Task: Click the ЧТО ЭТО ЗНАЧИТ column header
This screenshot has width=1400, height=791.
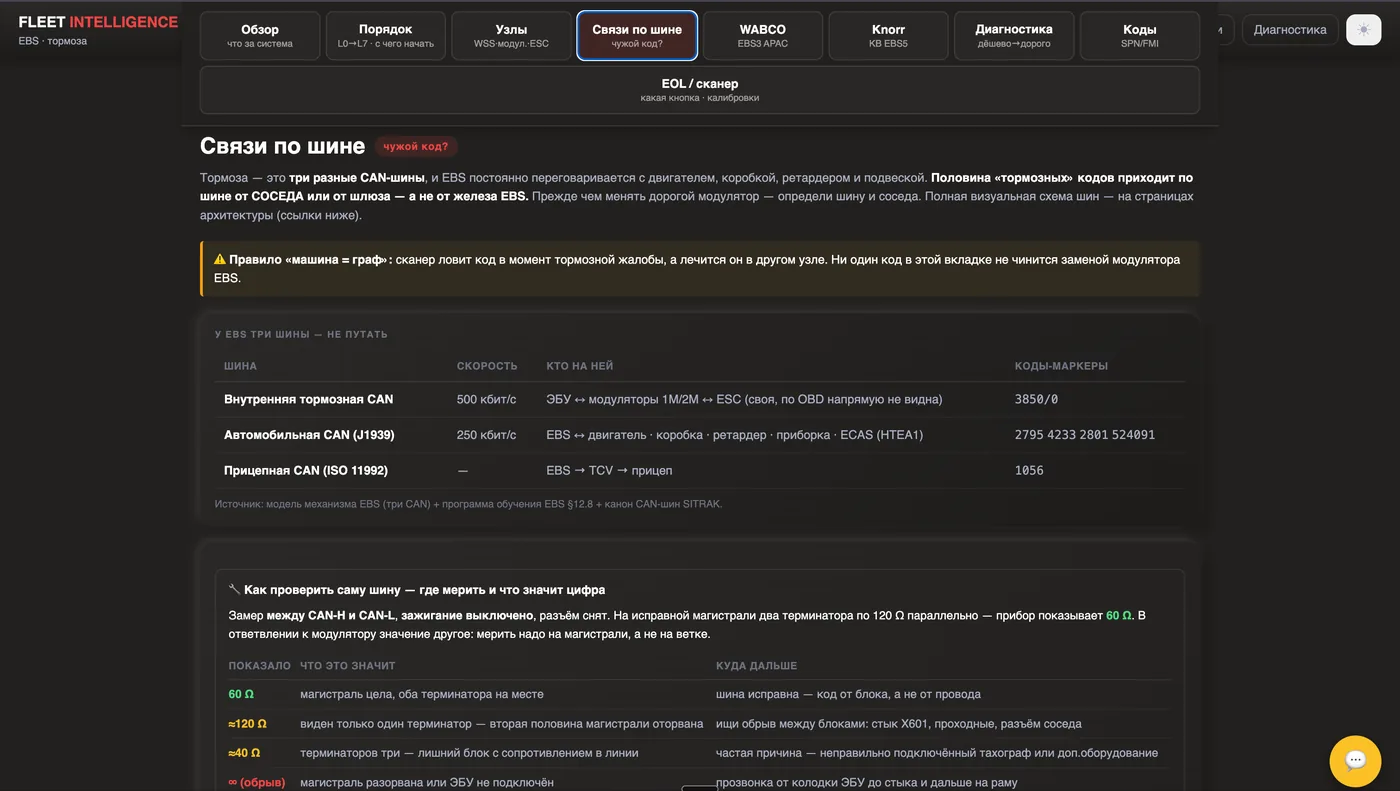Action: click(x=348, y=666)
